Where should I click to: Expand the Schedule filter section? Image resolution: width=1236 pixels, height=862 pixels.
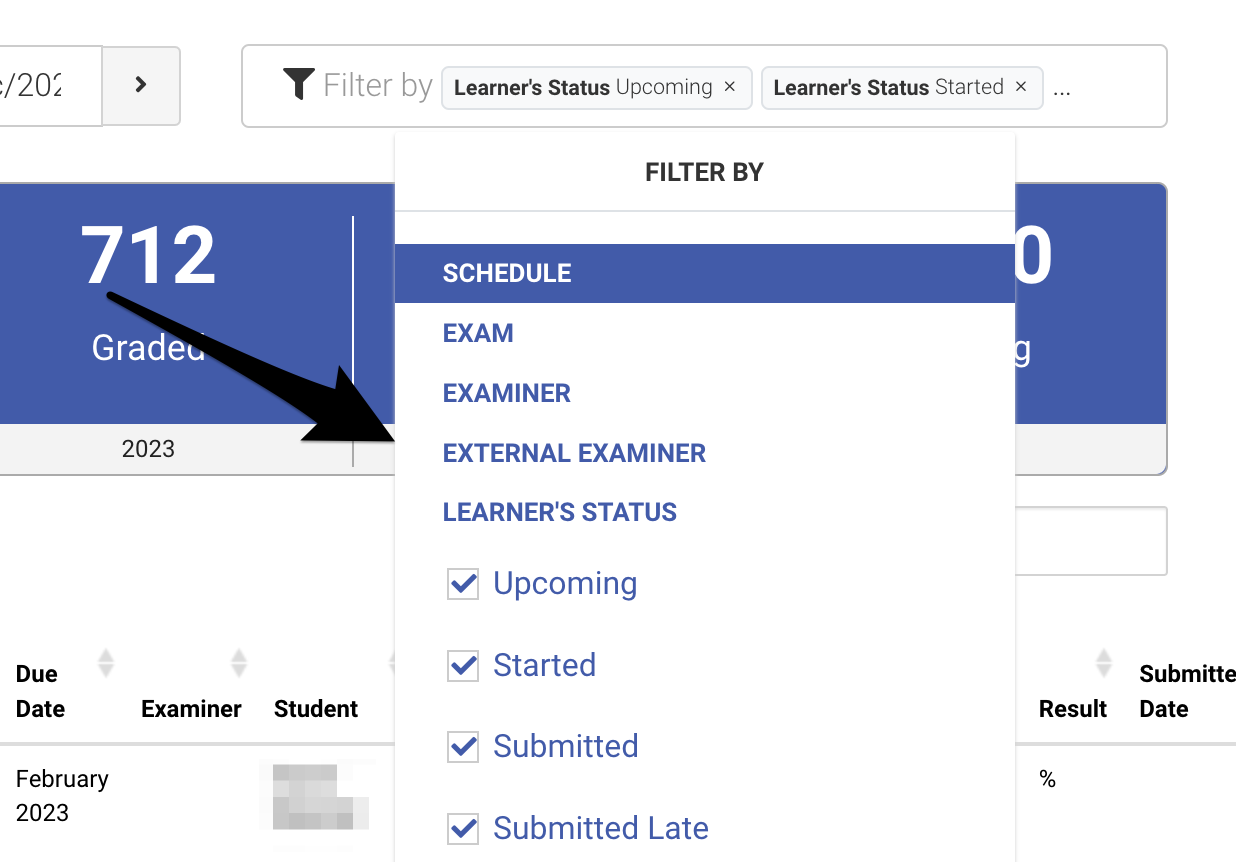pyautogui.click(x=507, y=274)
